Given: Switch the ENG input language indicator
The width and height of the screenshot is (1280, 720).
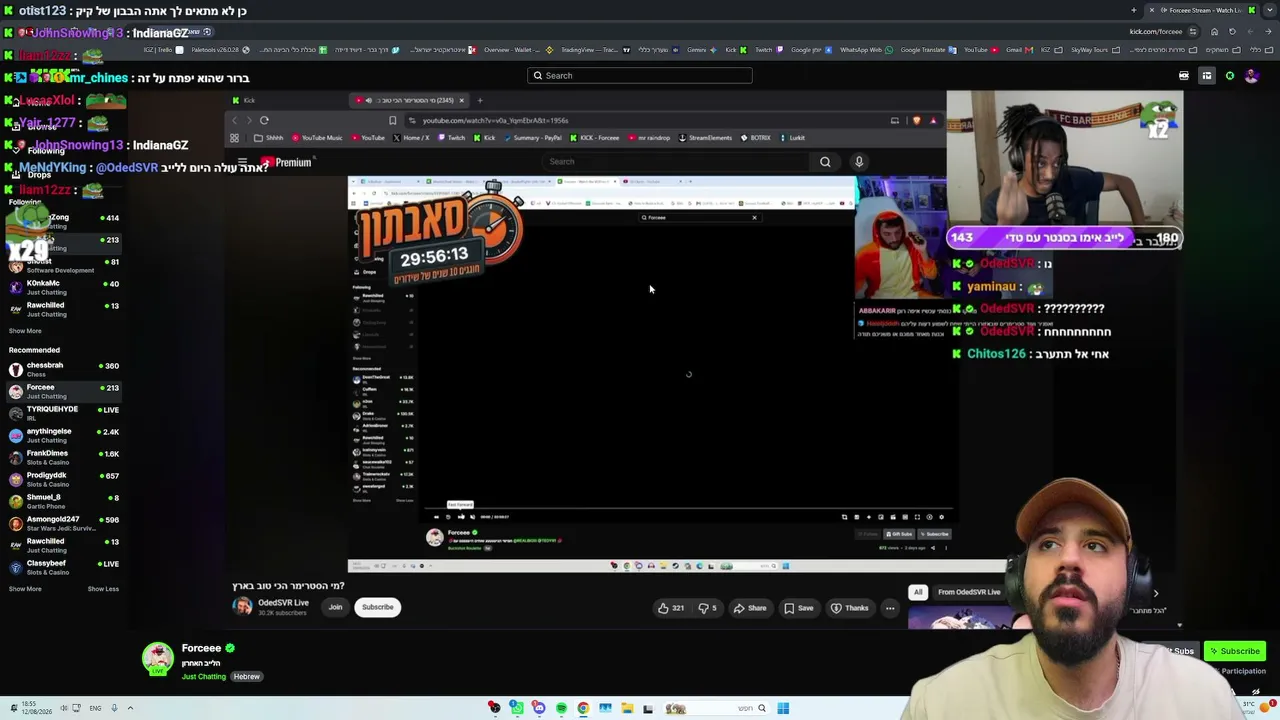Looking at the screenshot, I should click(x=95, y=708).
